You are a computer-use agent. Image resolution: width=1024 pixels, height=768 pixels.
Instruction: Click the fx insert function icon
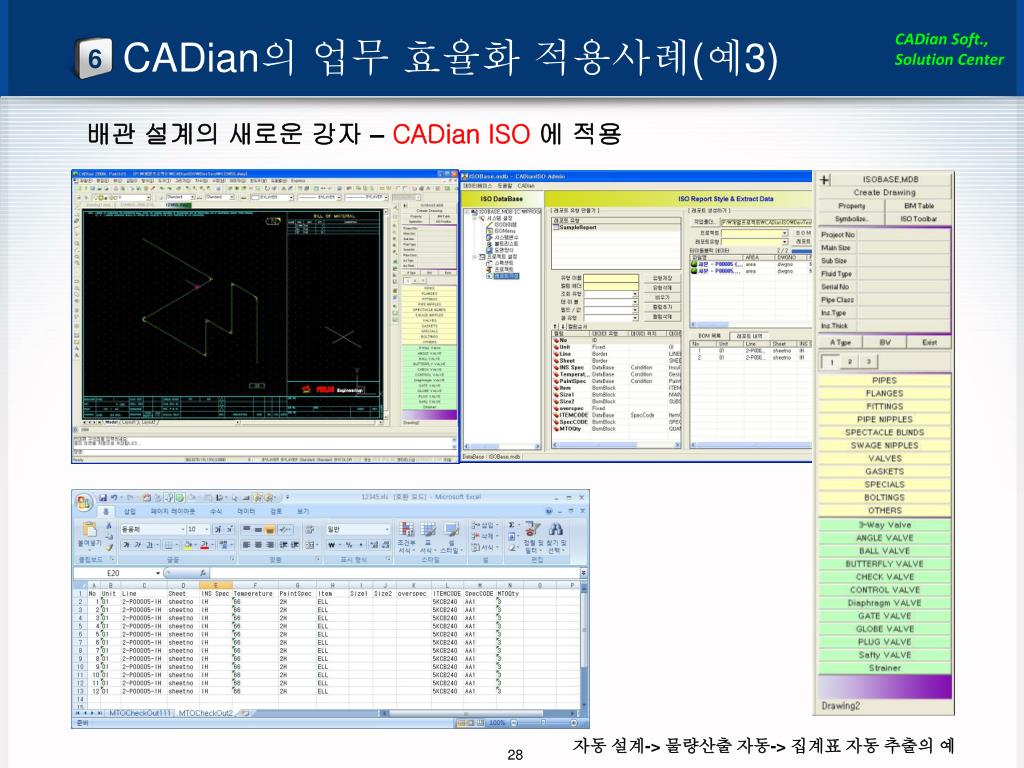pos(203,573)
